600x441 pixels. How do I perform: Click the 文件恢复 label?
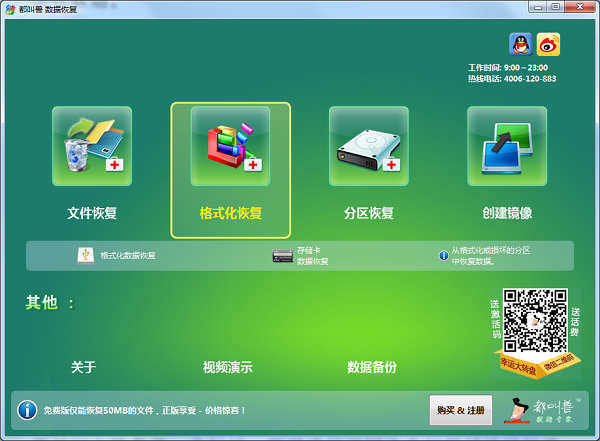click(92, 213)
